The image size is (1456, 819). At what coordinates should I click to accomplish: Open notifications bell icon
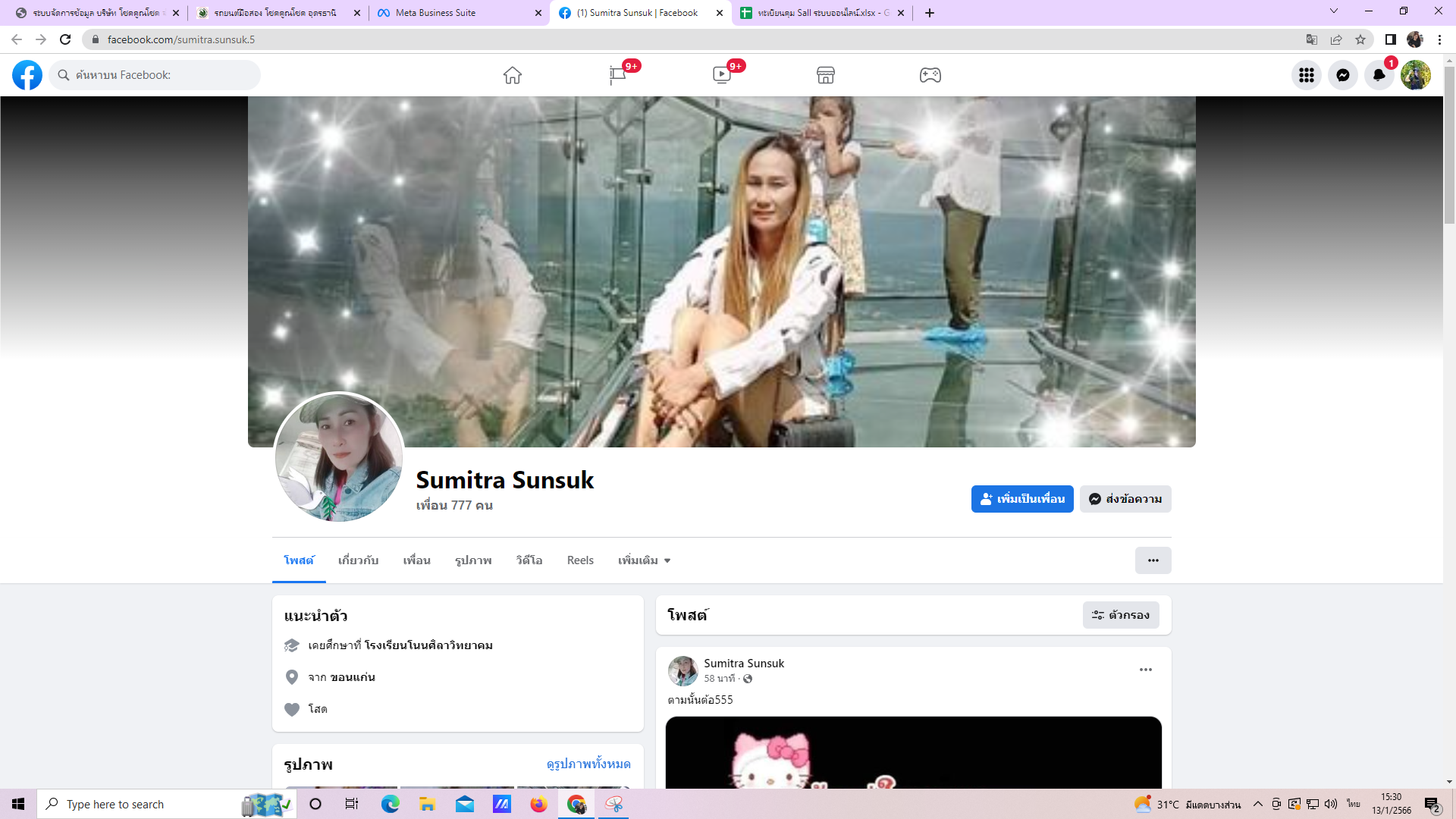click(x=1379, y=75)
